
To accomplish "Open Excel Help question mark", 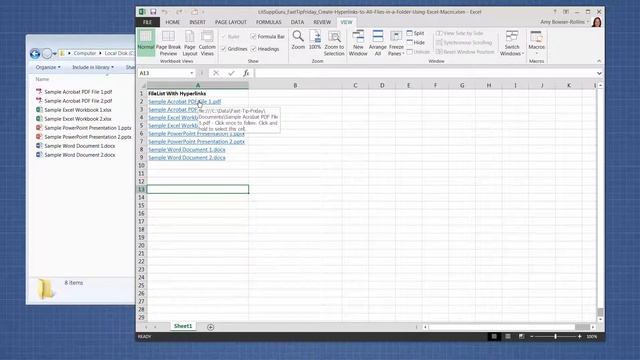I will (555, 12).
